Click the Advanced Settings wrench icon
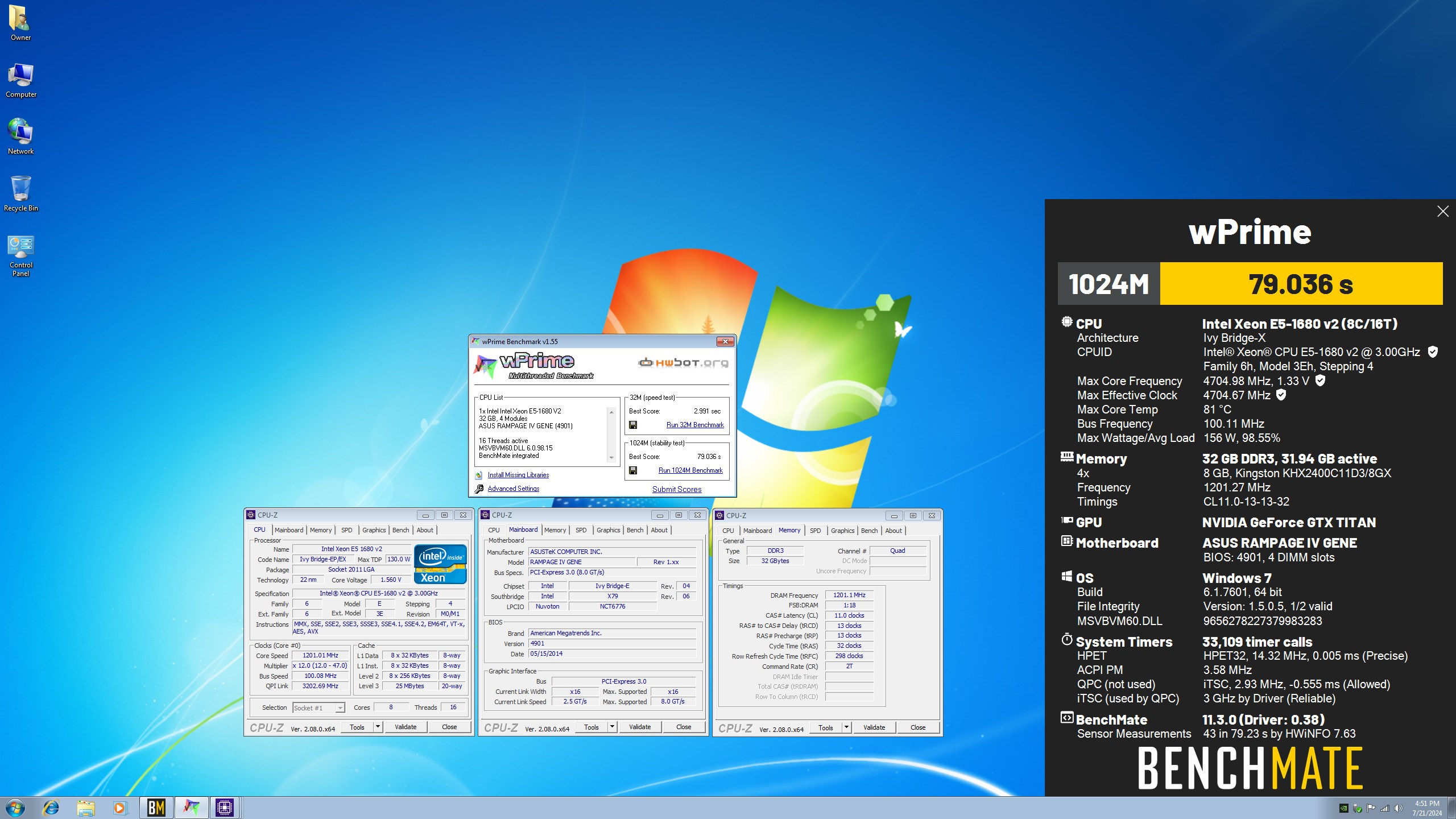Image resolution: width=1456 pixels, height=819 pixels. click(x=479, y=489)
